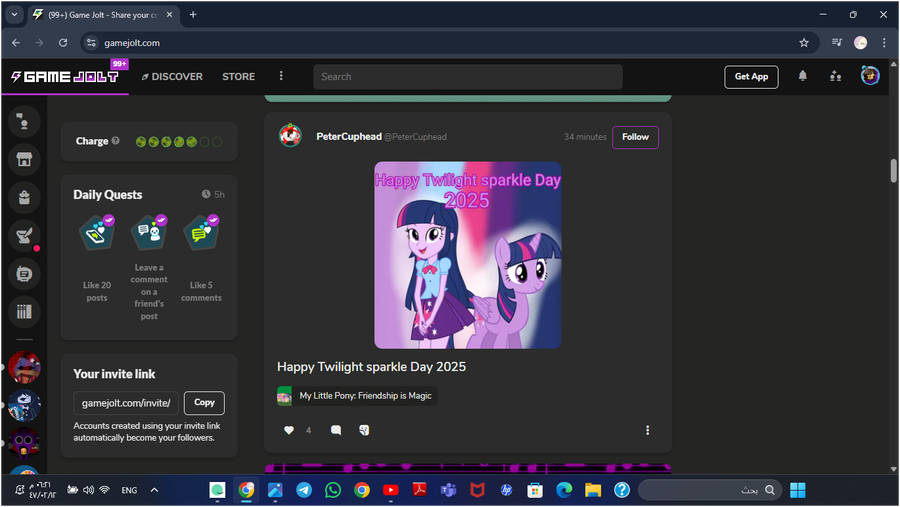This screenshot has height=507, width=900.
Task: Place a sticker on PeterCuphead's post
Action: tap(364, 430)
